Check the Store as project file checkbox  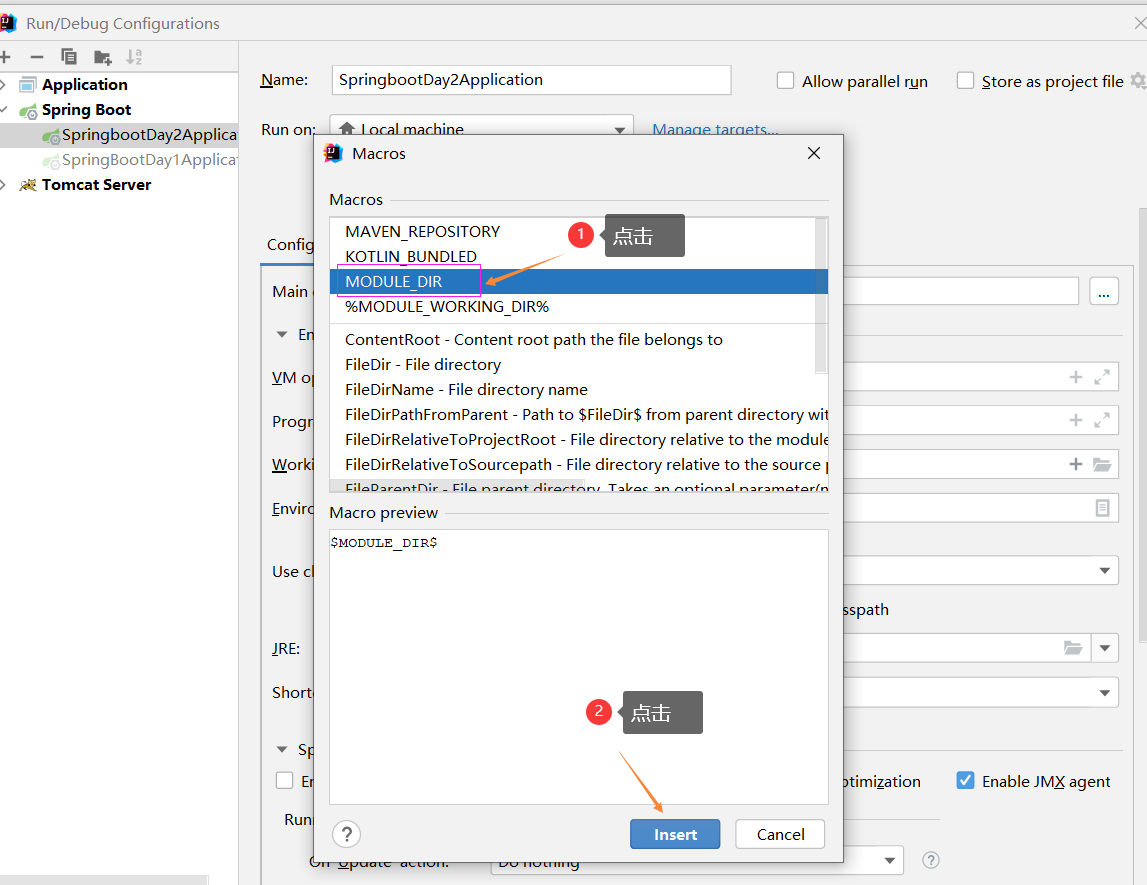point(965,80)
